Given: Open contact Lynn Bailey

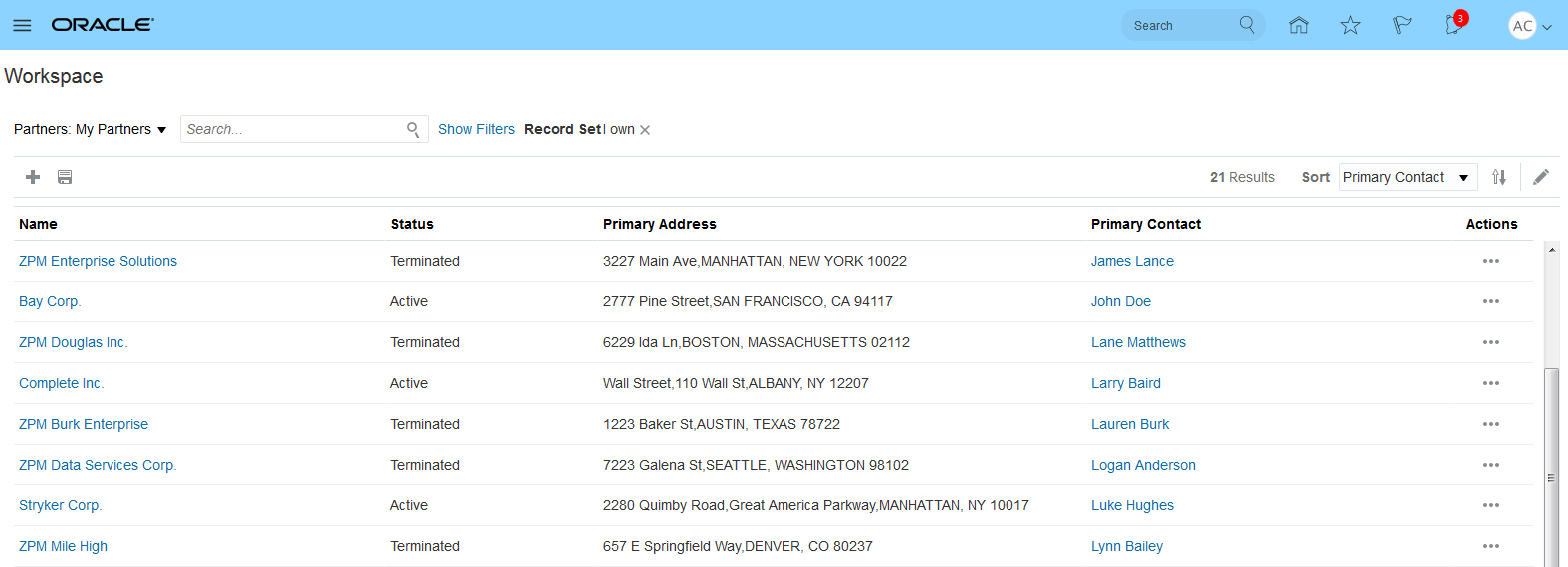Looking at the screenshot, I should click(1127, 546).
